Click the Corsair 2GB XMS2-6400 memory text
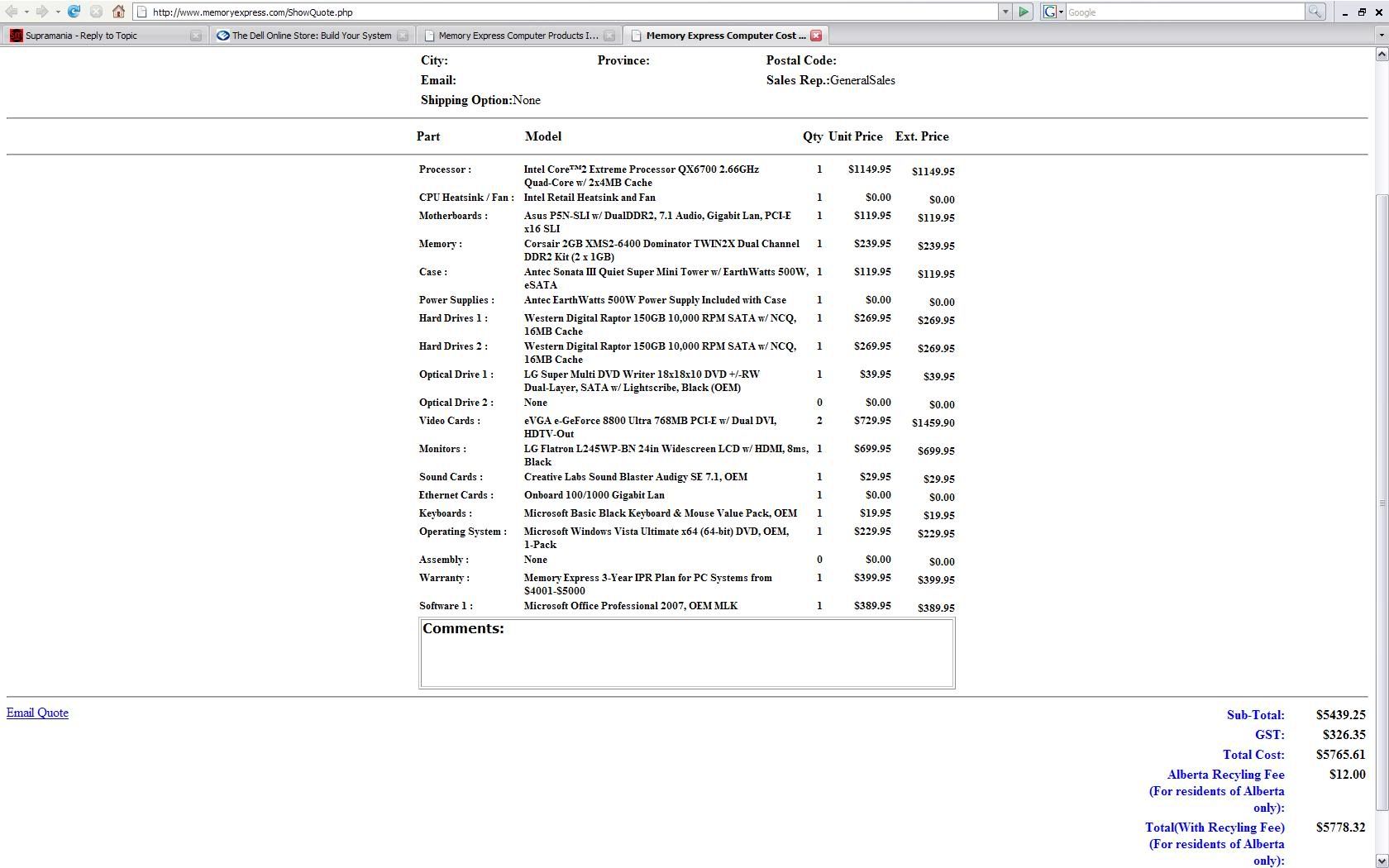The width and height of the screenshot is (1389, 868). click(x=661, y=250)
